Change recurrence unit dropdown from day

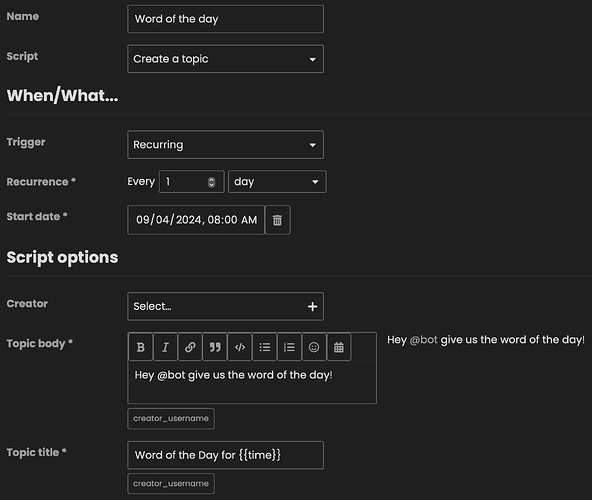click(277, 182)
